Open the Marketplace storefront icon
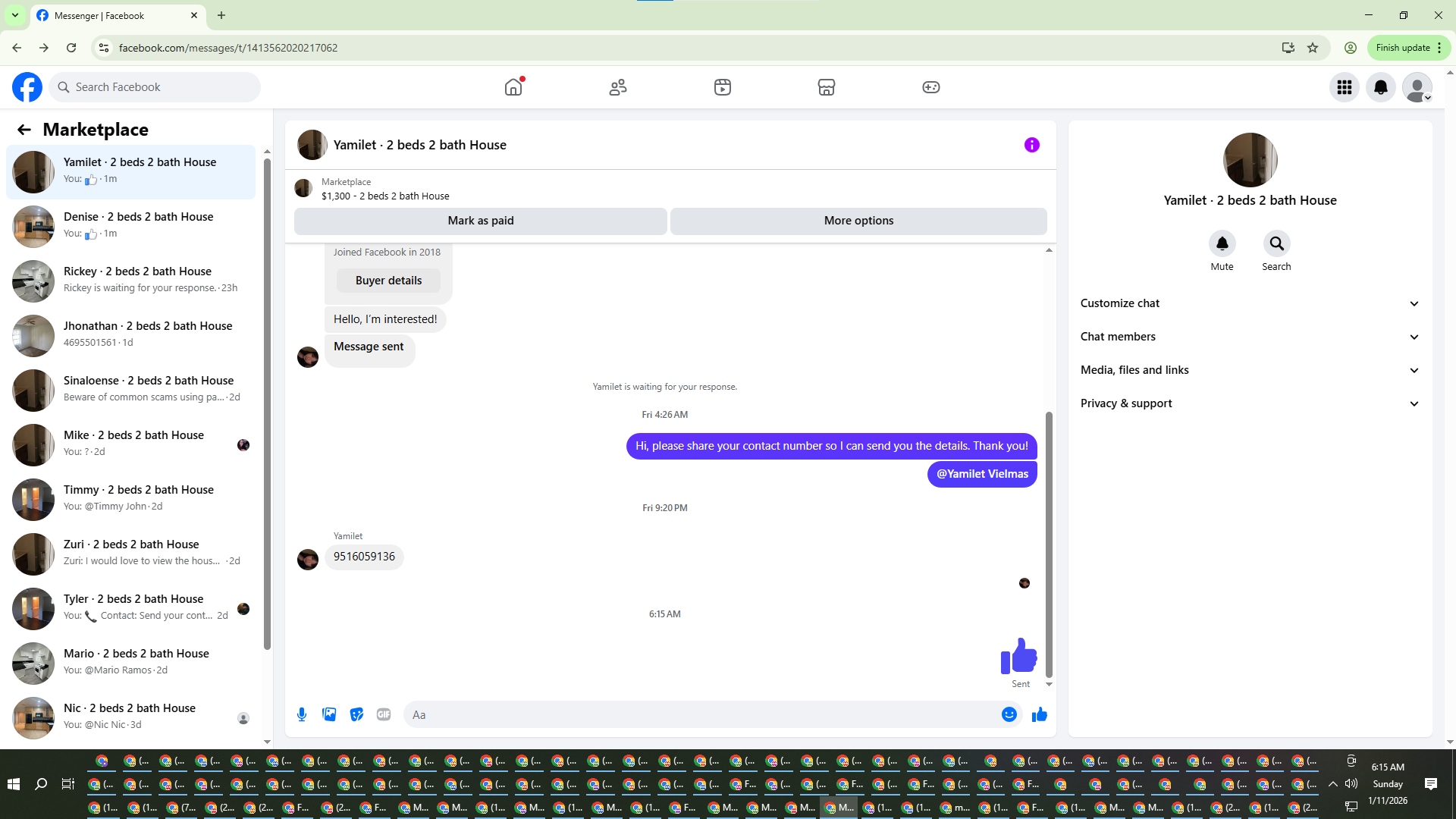 [x=827, y=87]
